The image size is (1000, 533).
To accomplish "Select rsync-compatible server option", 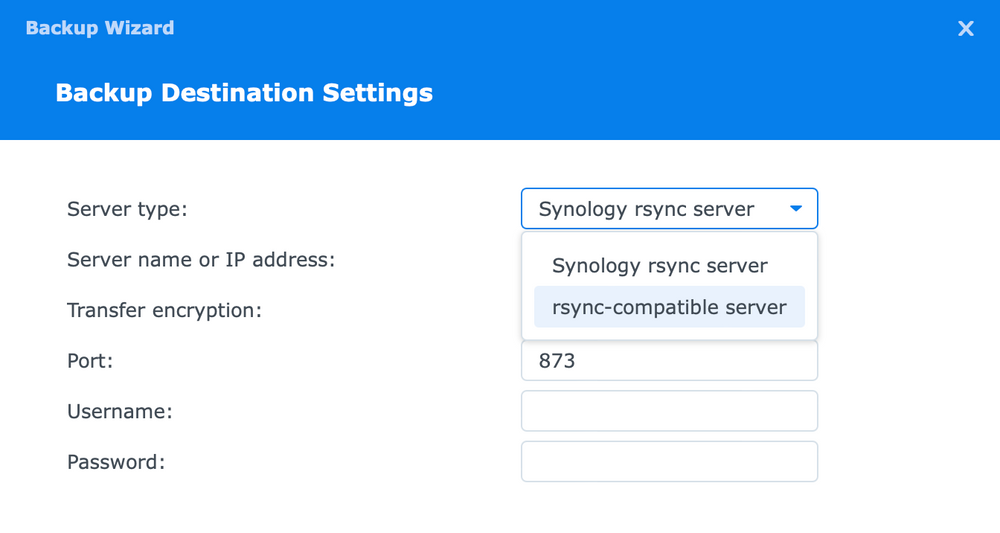I will tap(669, 307).
